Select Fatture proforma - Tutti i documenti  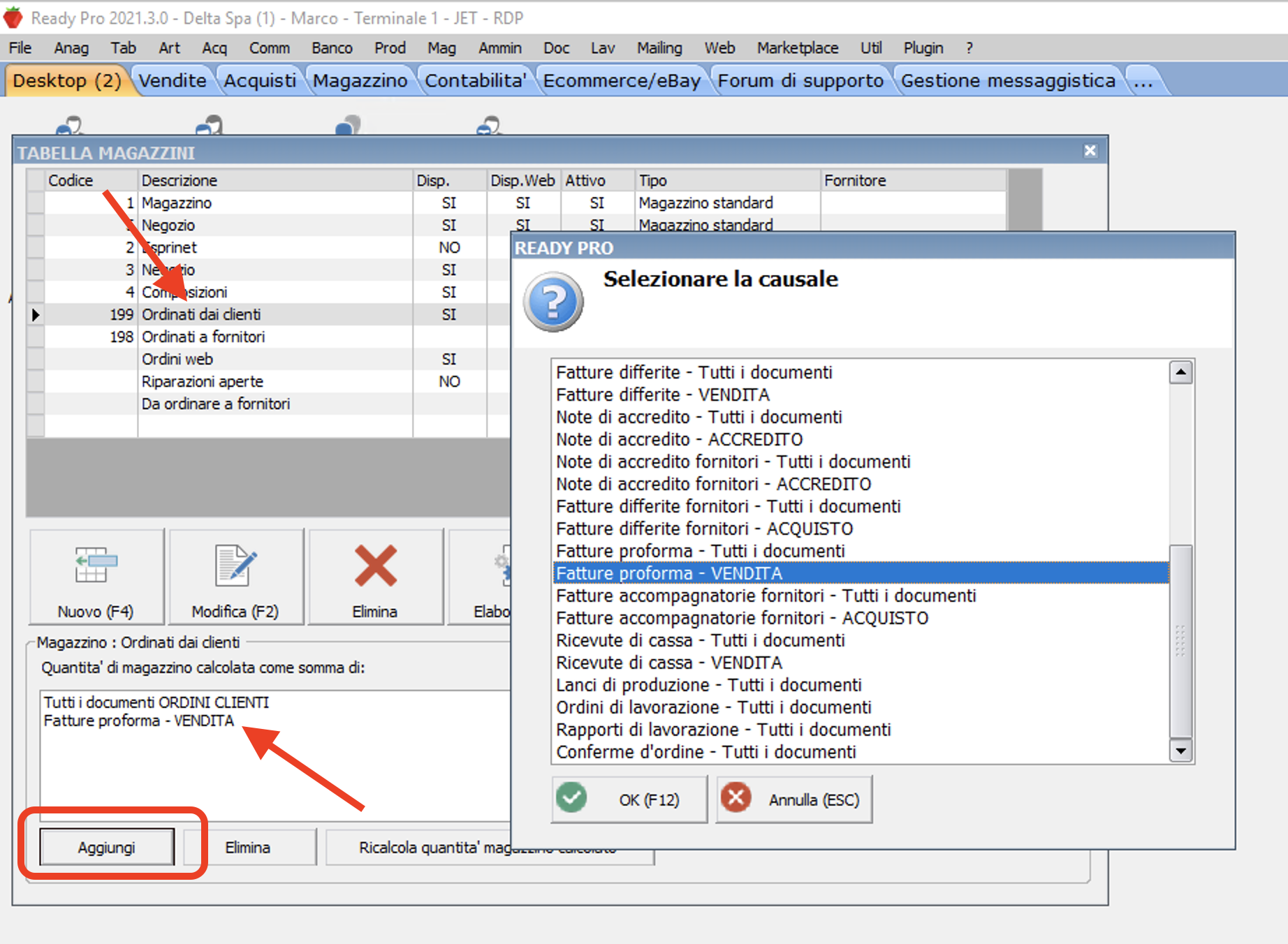click(861, 551)
